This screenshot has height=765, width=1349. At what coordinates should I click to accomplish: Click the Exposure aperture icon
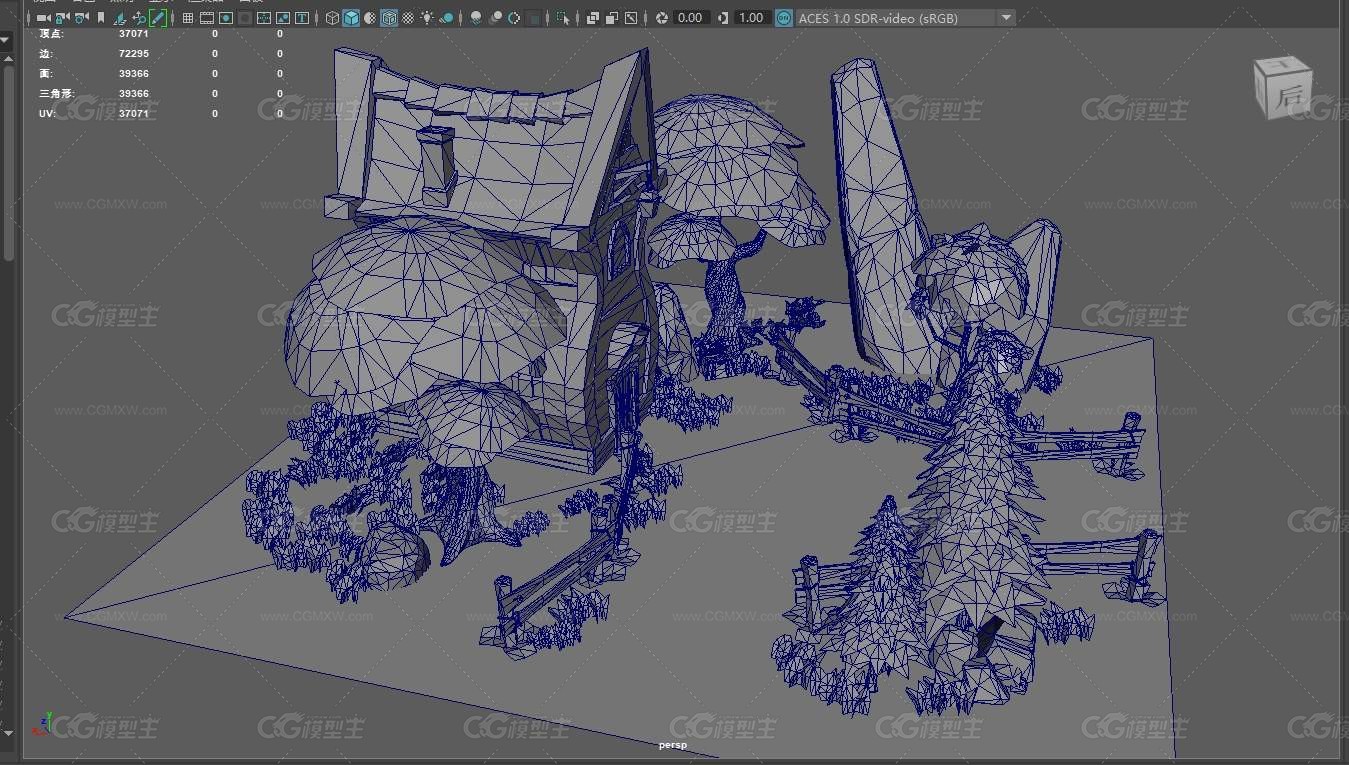[661, 18]
